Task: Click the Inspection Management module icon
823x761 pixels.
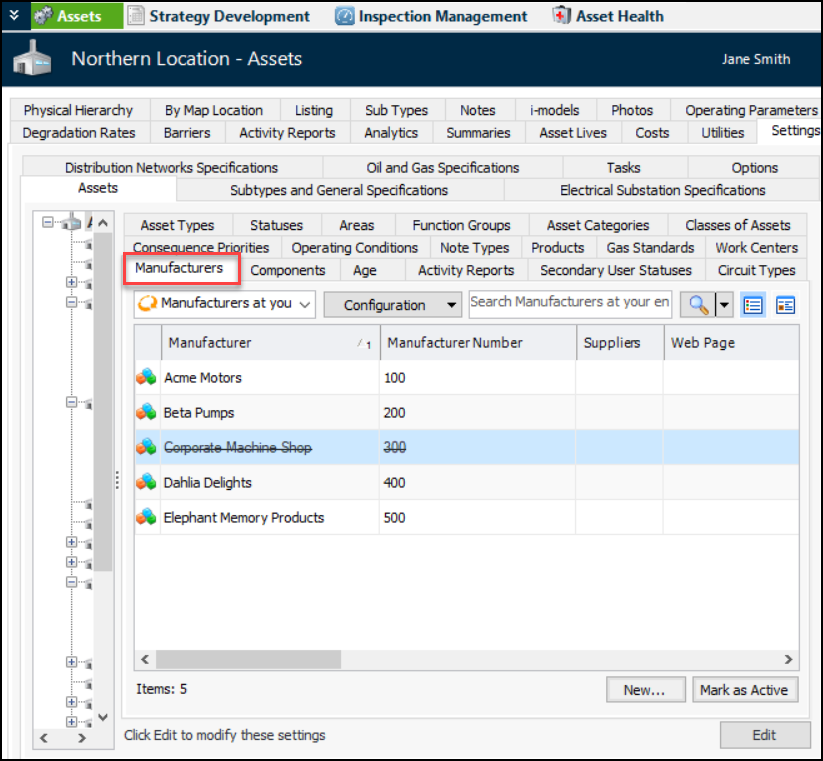Action: pyautogui.click(x=345, y=16)
